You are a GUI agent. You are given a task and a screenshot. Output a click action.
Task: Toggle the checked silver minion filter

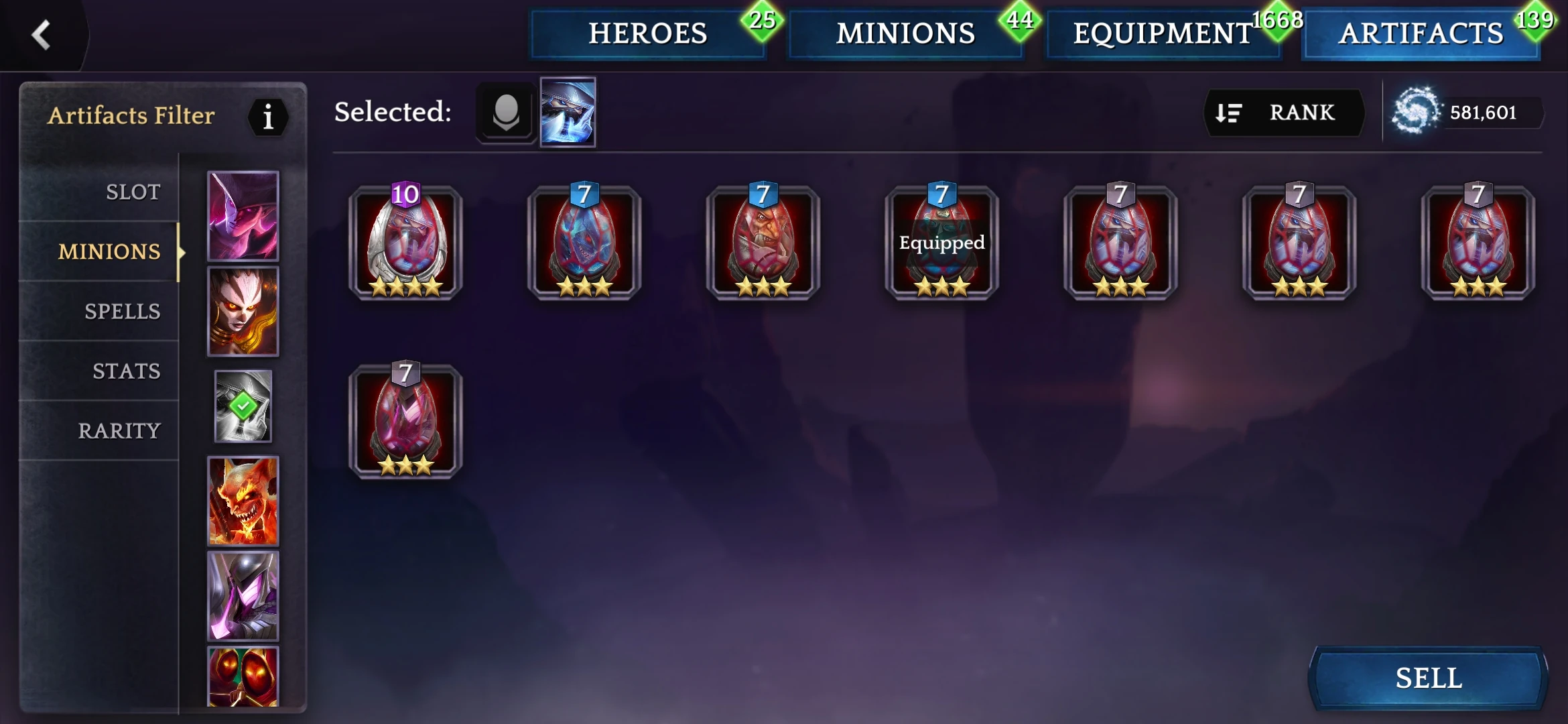(x=243, y=406)
